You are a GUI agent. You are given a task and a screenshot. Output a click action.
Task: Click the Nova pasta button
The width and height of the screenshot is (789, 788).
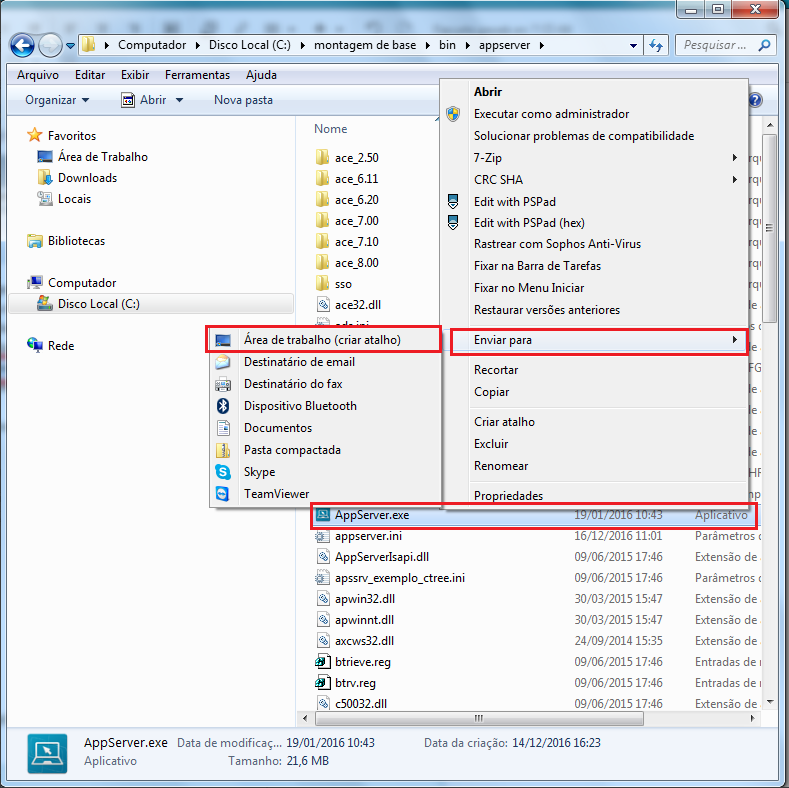coord(243,100)
